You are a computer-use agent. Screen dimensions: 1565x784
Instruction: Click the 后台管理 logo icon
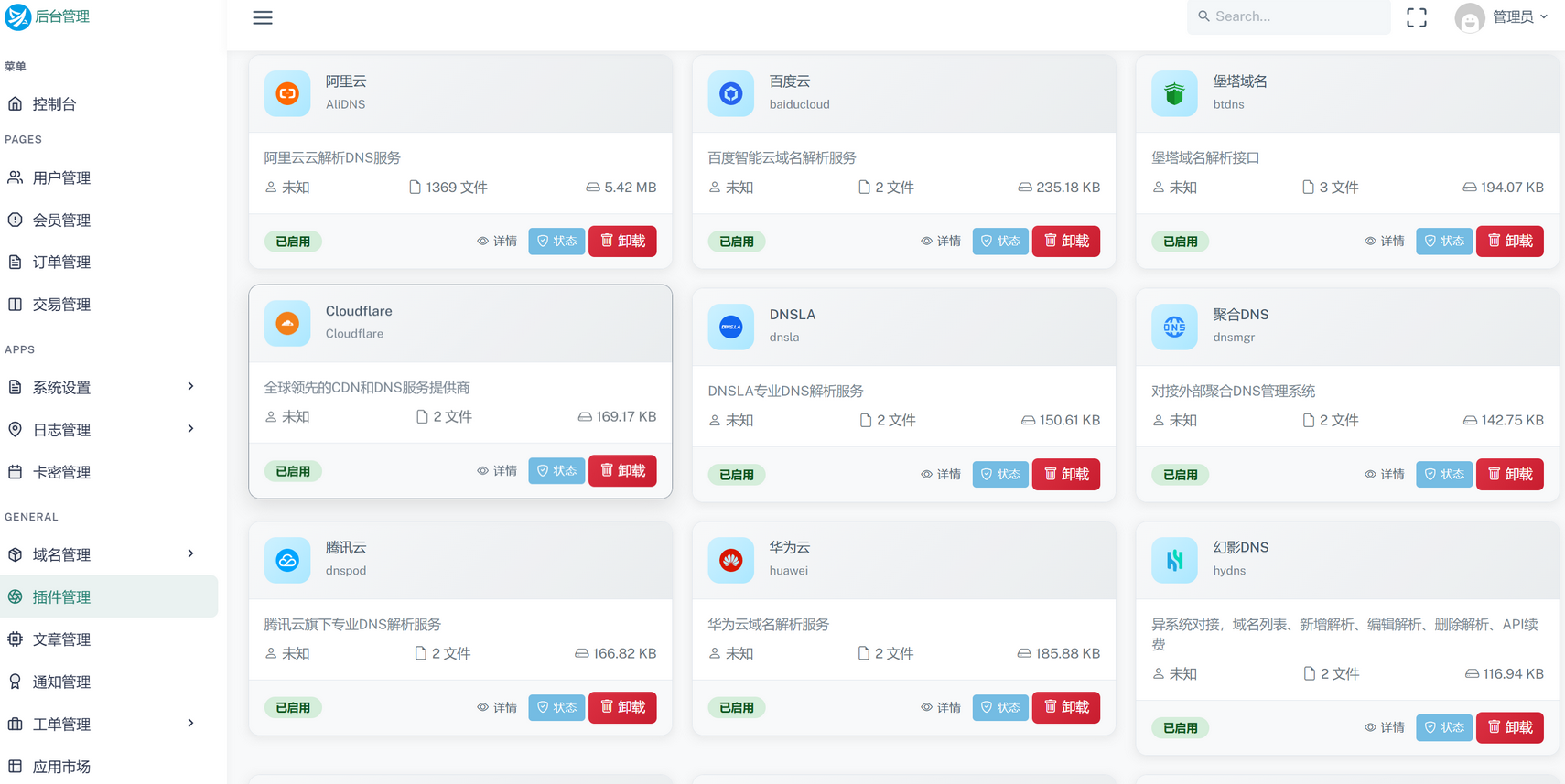[x=17, y=16]
